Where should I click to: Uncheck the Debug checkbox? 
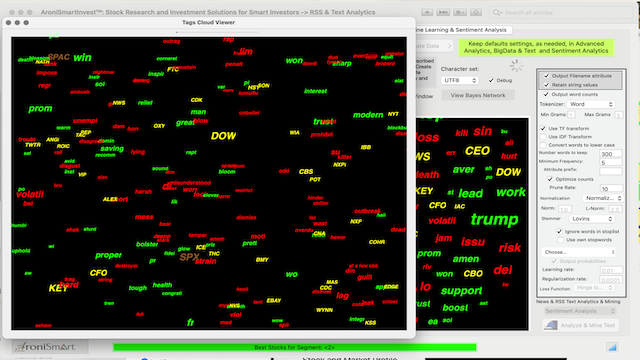[x=491, y=80]
